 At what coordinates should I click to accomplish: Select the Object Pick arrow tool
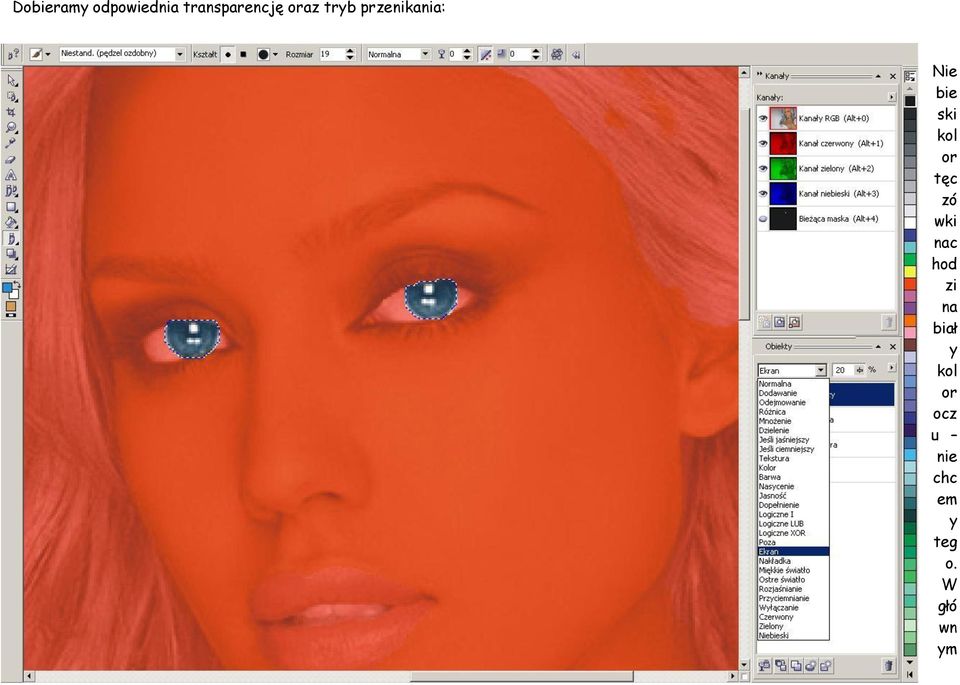pyautogui.click(x=12, y=81)
